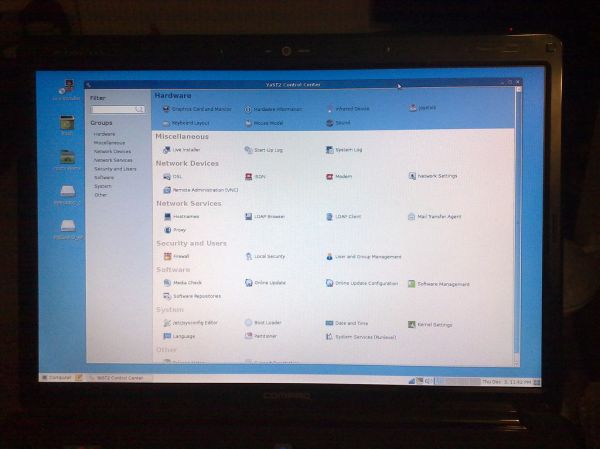Open Software Repositories module

click(x=192, y=296)
